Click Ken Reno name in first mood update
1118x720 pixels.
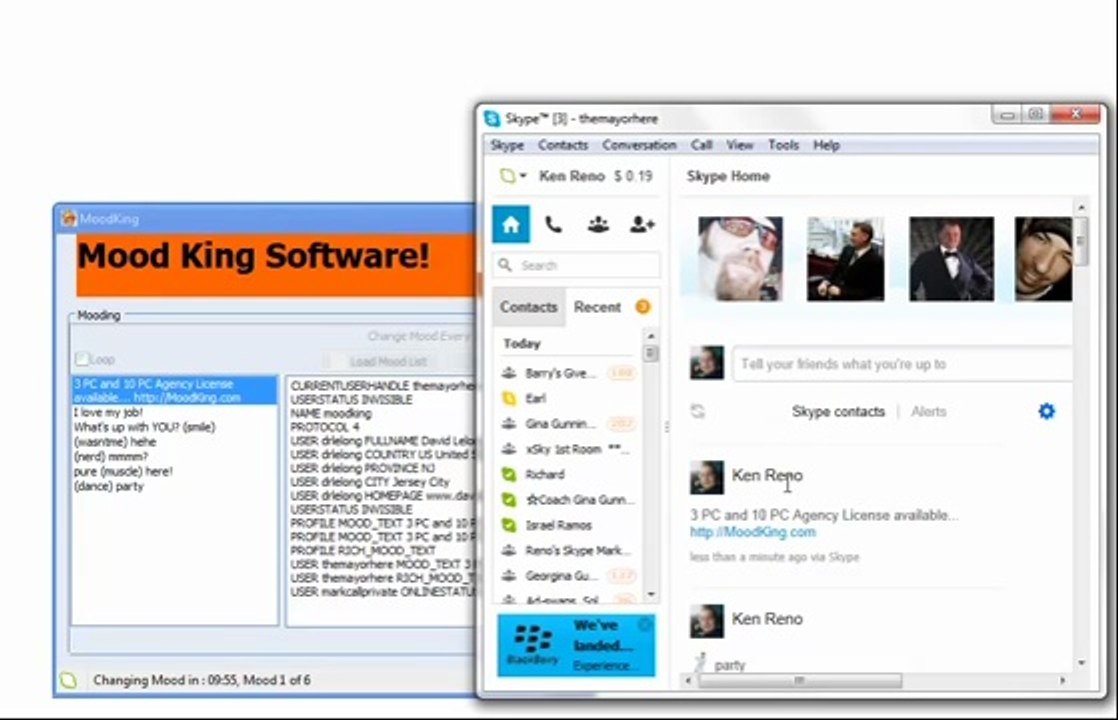pyautogui.click(x=767, y=475)
